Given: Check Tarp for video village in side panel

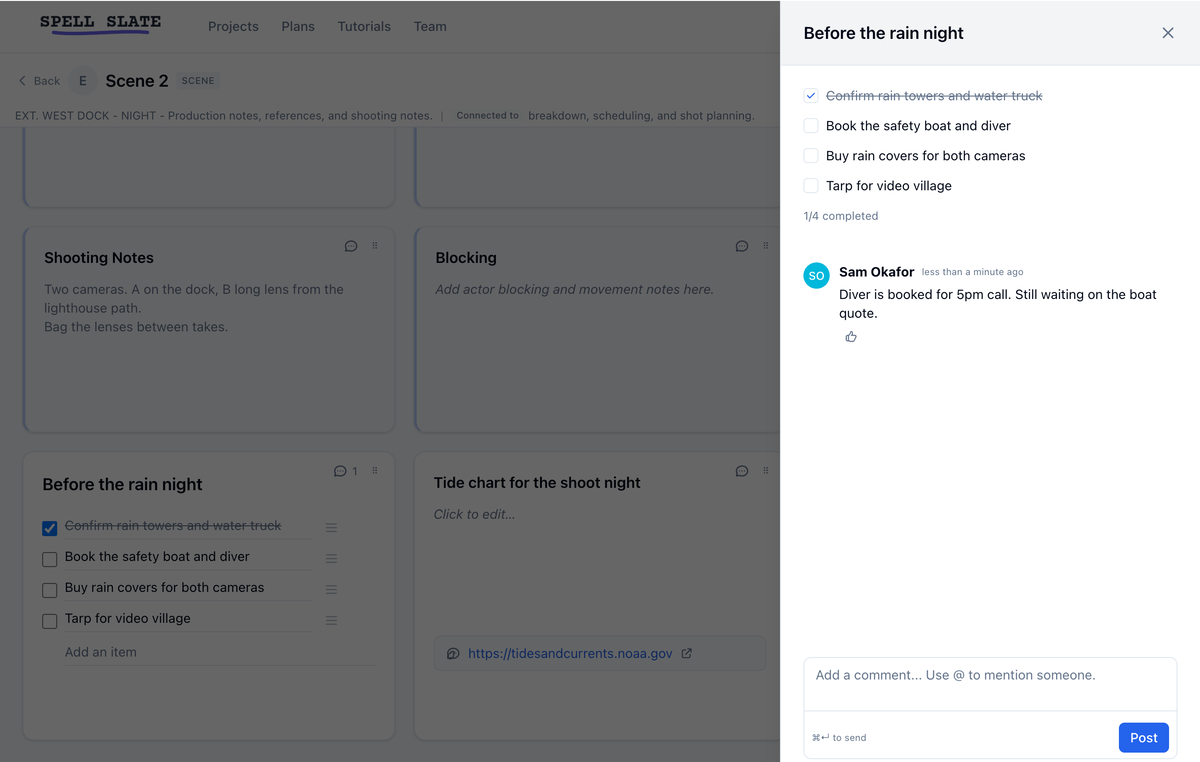Looking at the screenshot, I should pos(811,186).
